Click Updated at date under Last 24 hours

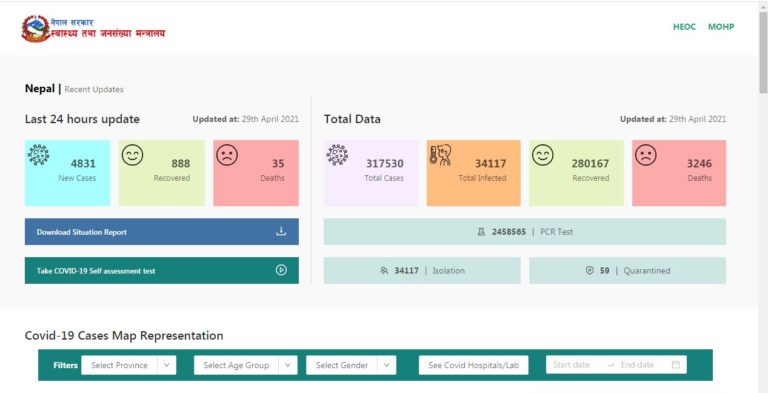[x=245, y=119]
